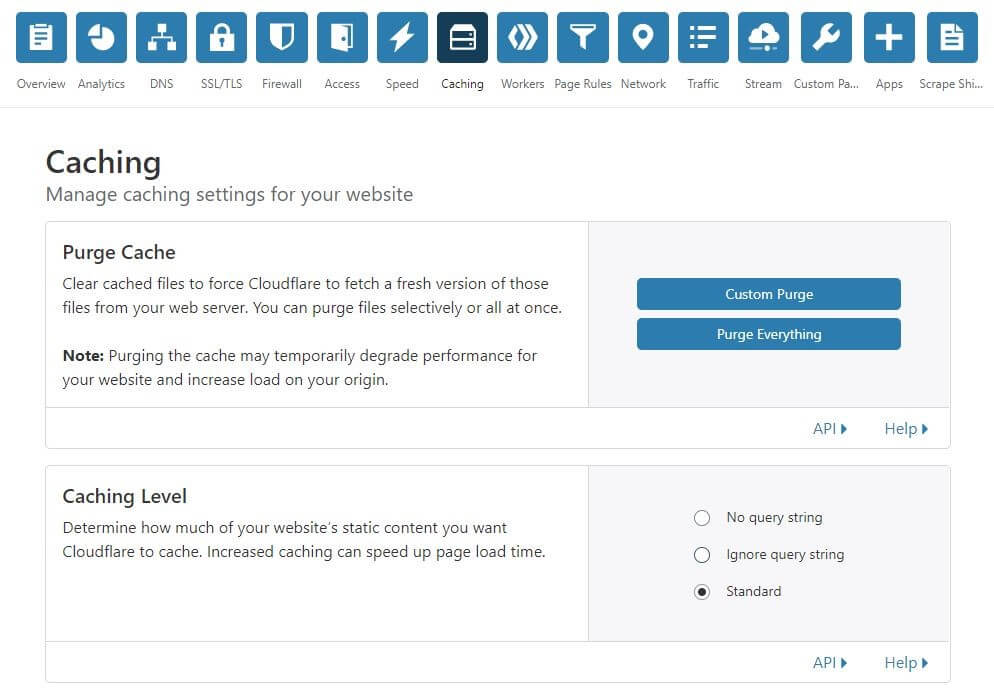Expand API details under Purge Cache
The width and height of the screenshot is (994, 694).
point(829,429)
